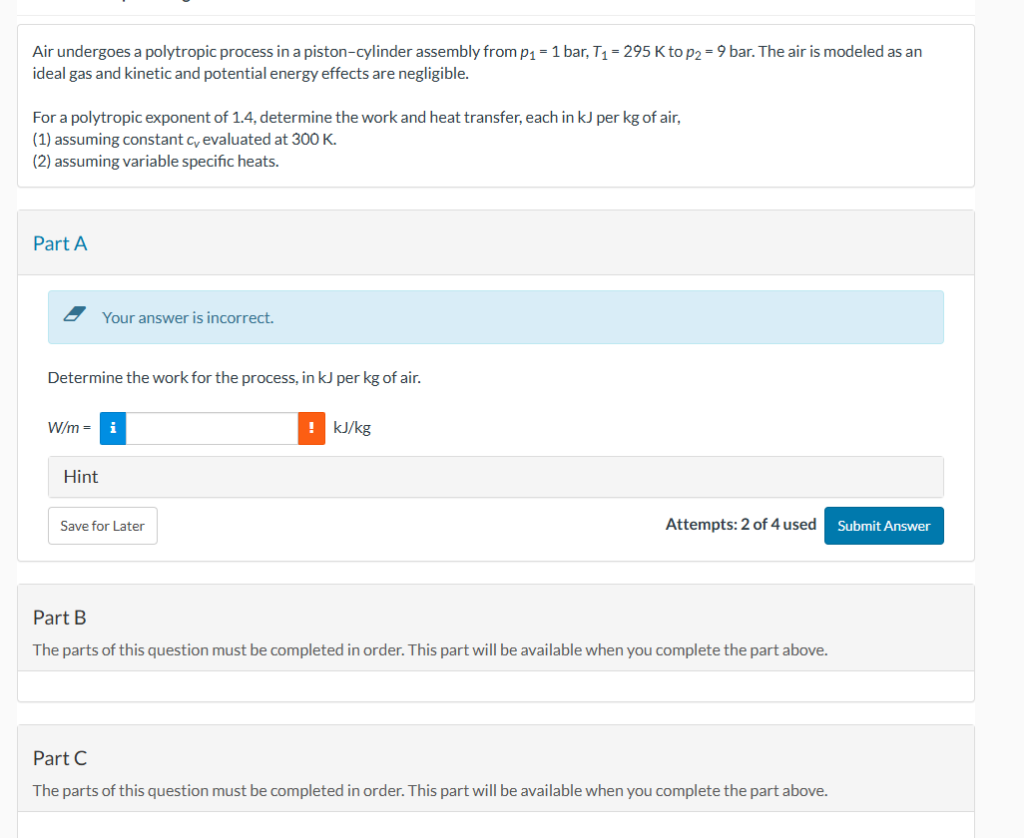Click the 'Your answer is incorrect.' message
The height and width of the screenshot is (838, 1024).
coord(188,317)
